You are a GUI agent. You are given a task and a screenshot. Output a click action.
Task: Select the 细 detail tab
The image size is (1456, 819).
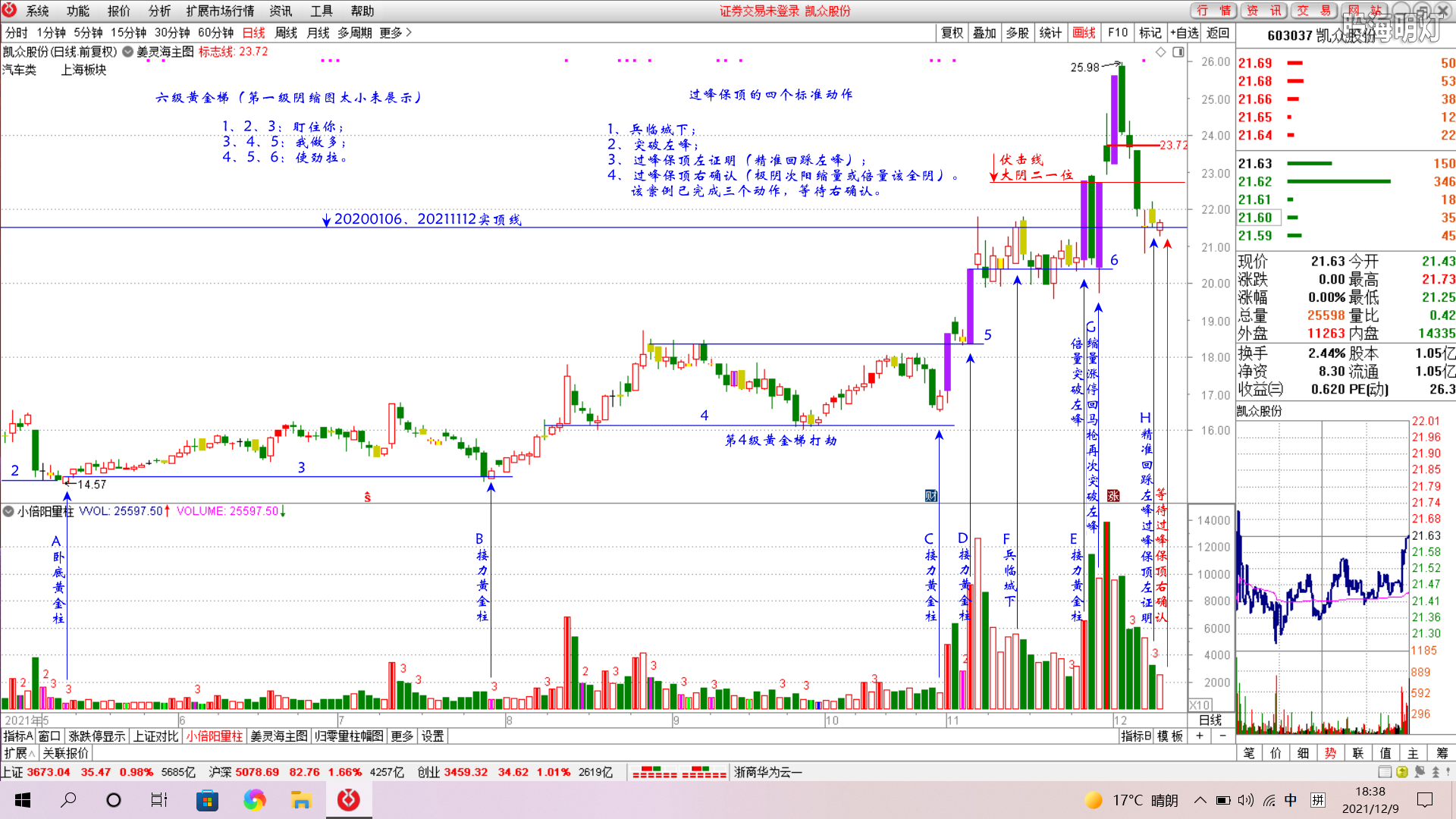[1304, 753]
